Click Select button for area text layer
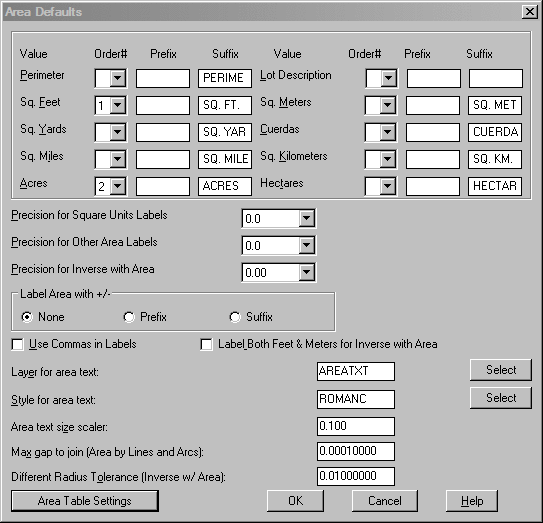Screen dimensions: 543x523 (x=501, y=370)
